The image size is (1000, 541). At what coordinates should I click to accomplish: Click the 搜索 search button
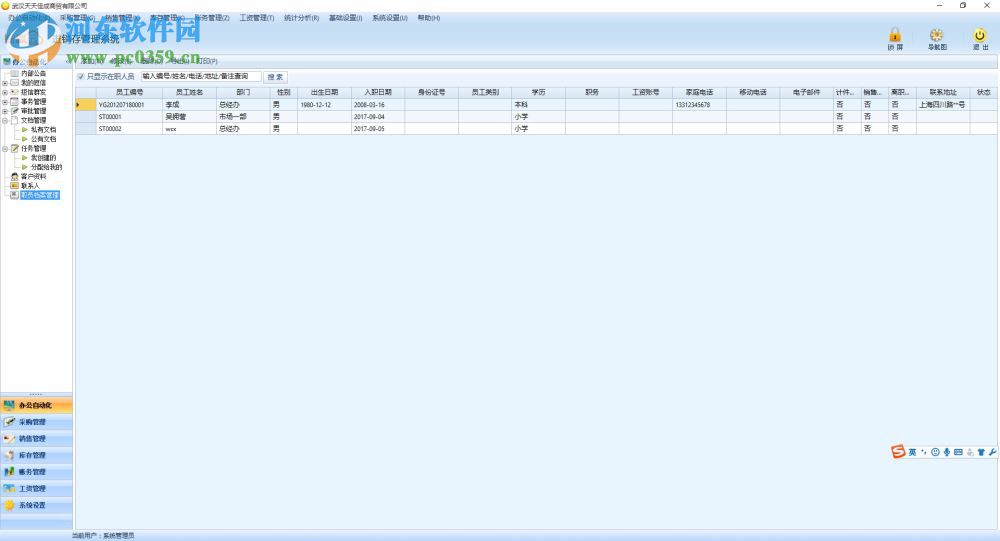(x=276, y=77)
